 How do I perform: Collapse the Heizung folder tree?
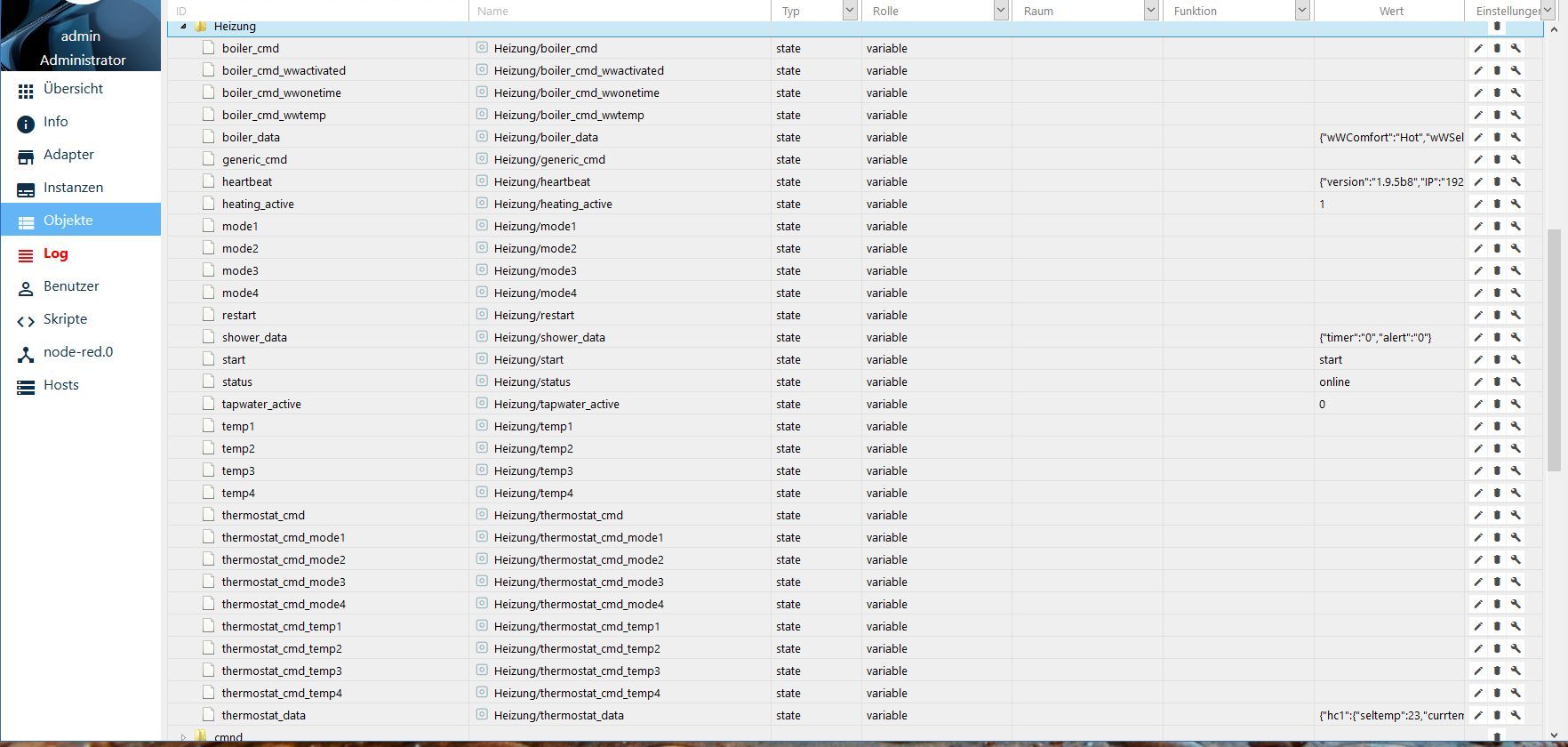(183, 27)
